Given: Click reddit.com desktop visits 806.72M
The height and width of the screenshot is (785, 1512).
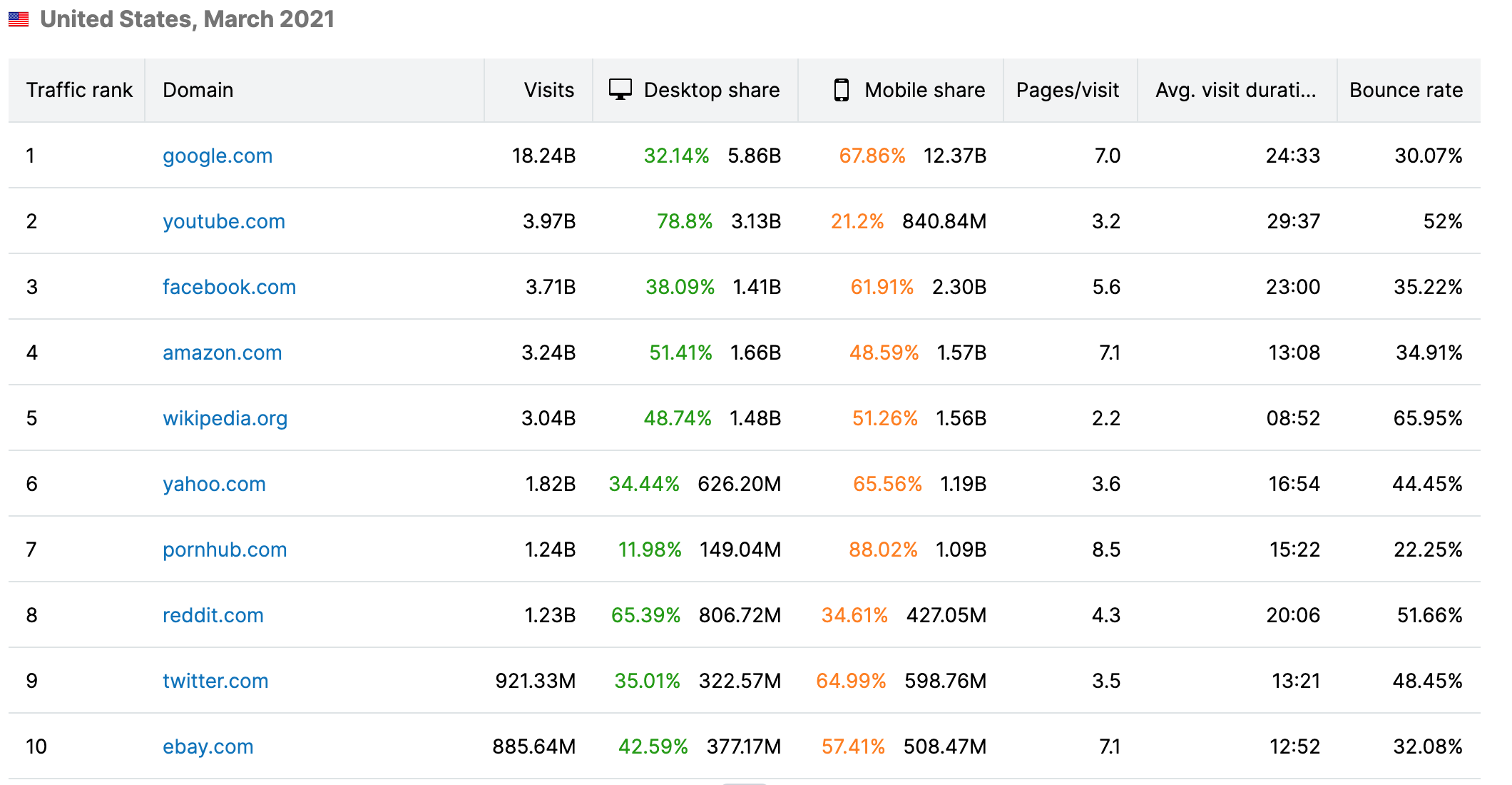Looking at the screenshot, I should pos(740,615).
